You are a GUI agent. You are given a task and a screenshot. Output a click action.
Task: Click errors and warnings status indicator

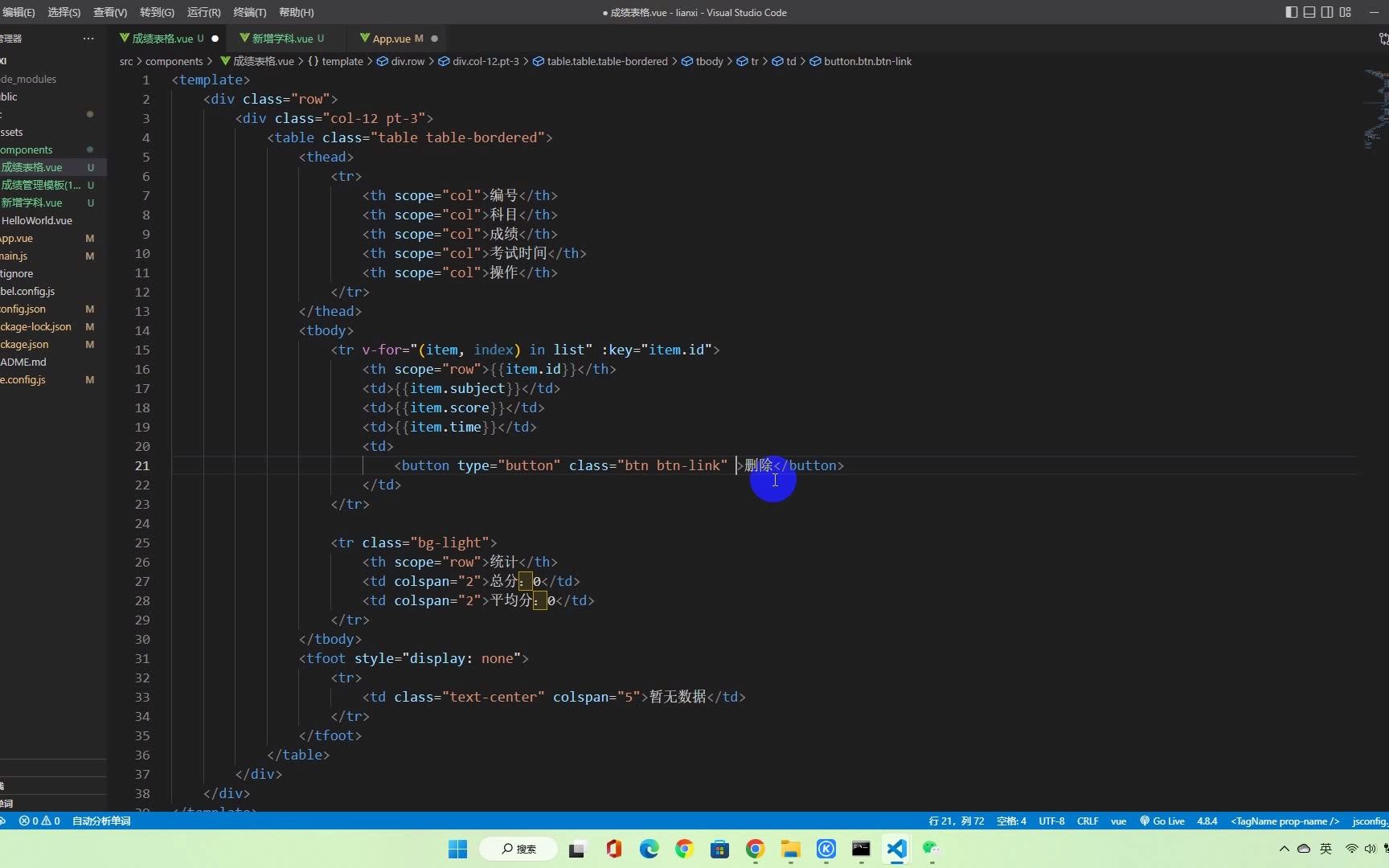click(x=39, y=821)
